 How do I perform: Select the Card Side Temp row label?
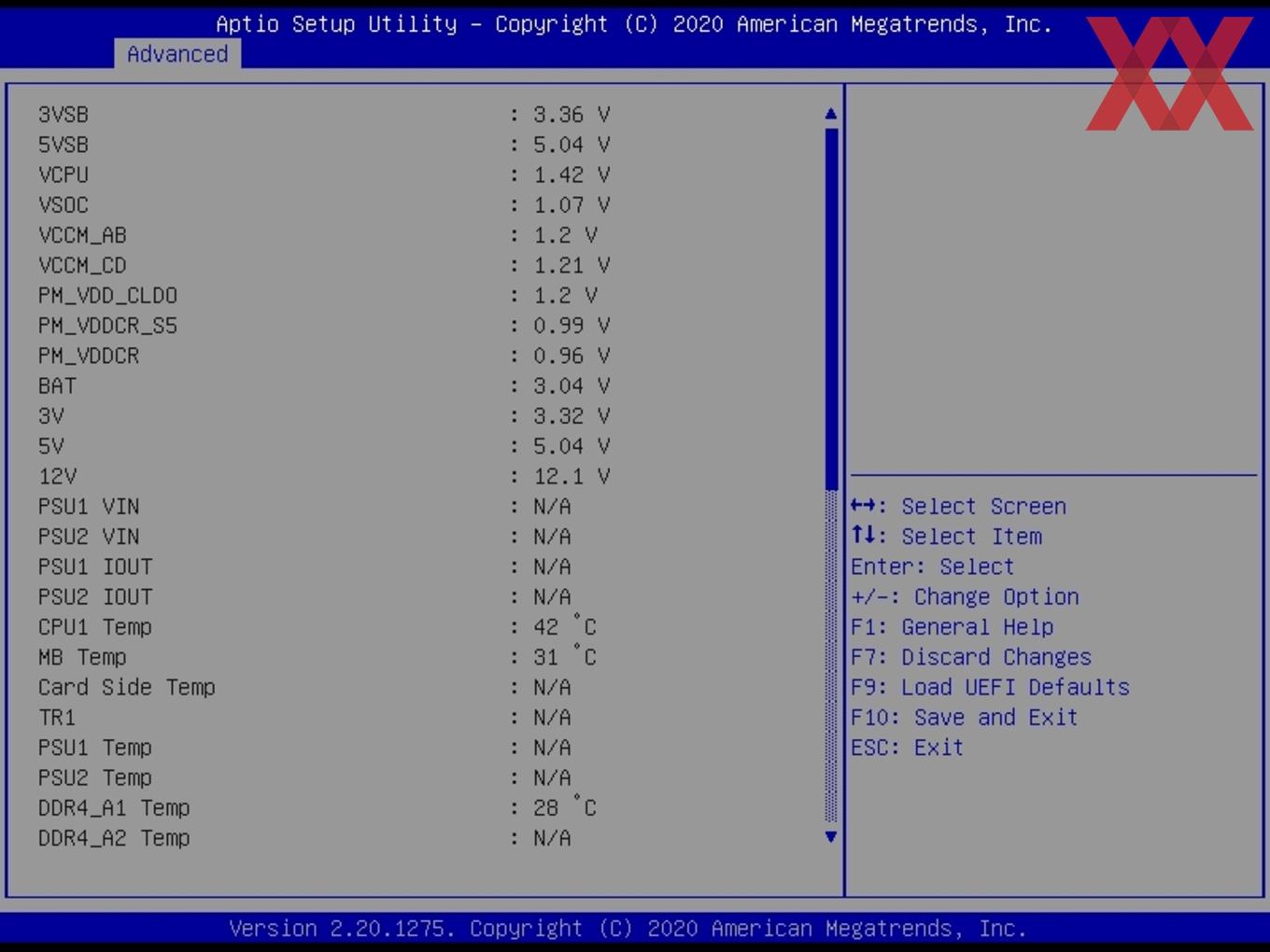pyautogui.click(x=127, y=687)
